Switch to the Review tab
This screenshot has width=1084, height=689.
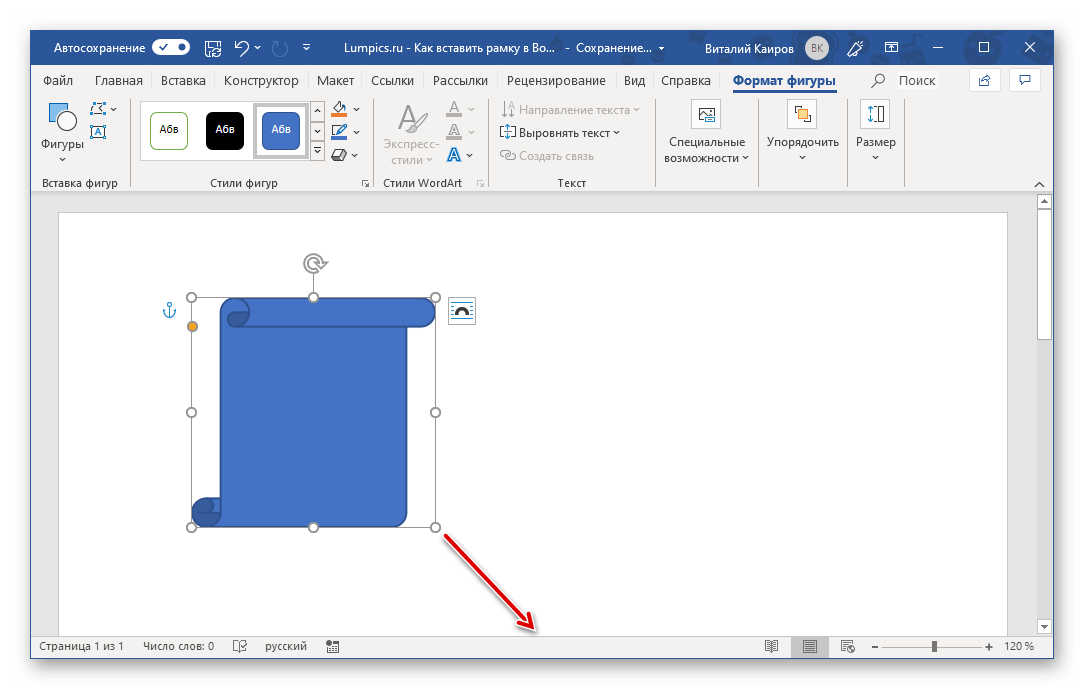point(556,81)
